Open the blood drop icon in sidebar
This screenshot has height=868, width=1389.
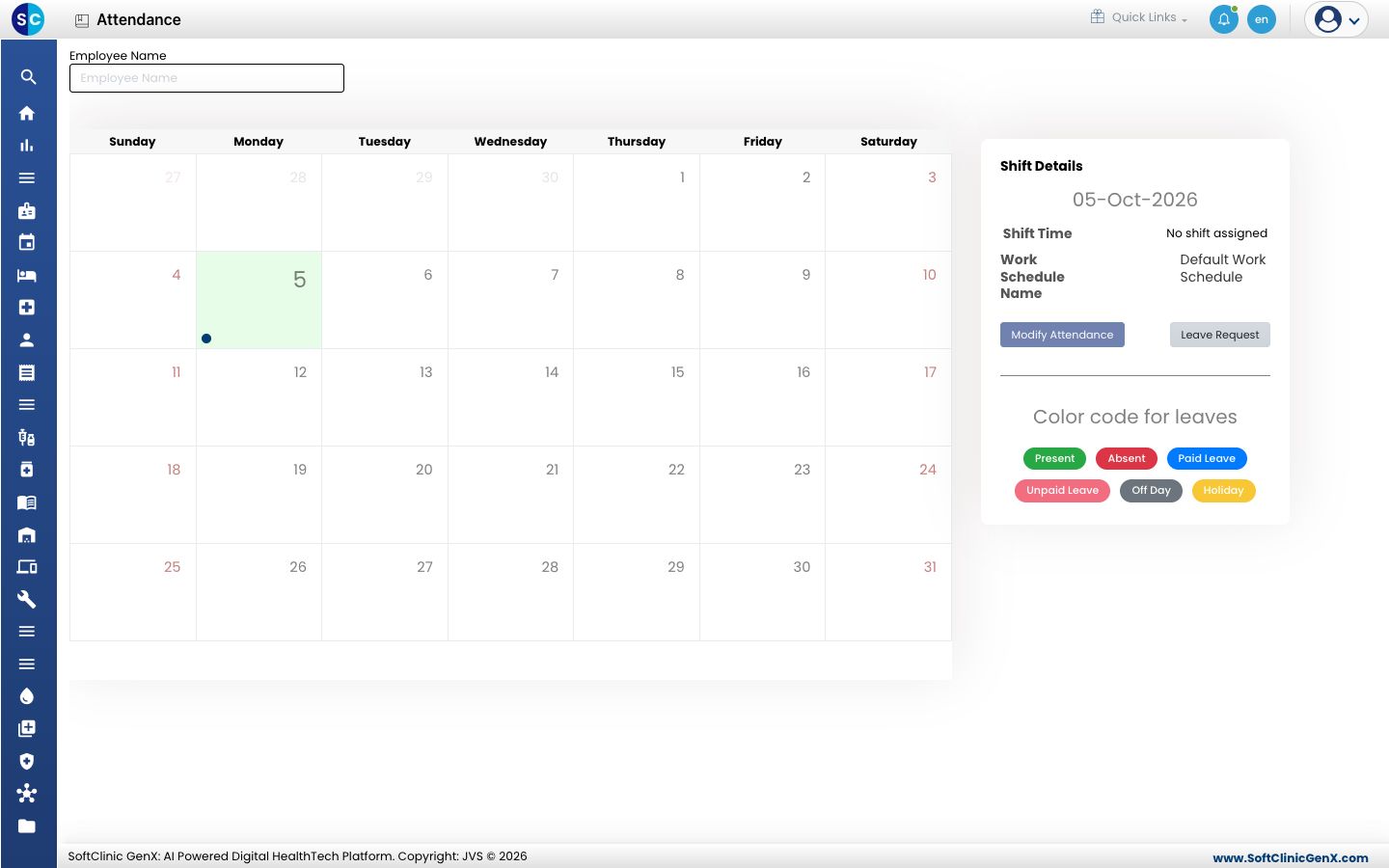point(27,696)
